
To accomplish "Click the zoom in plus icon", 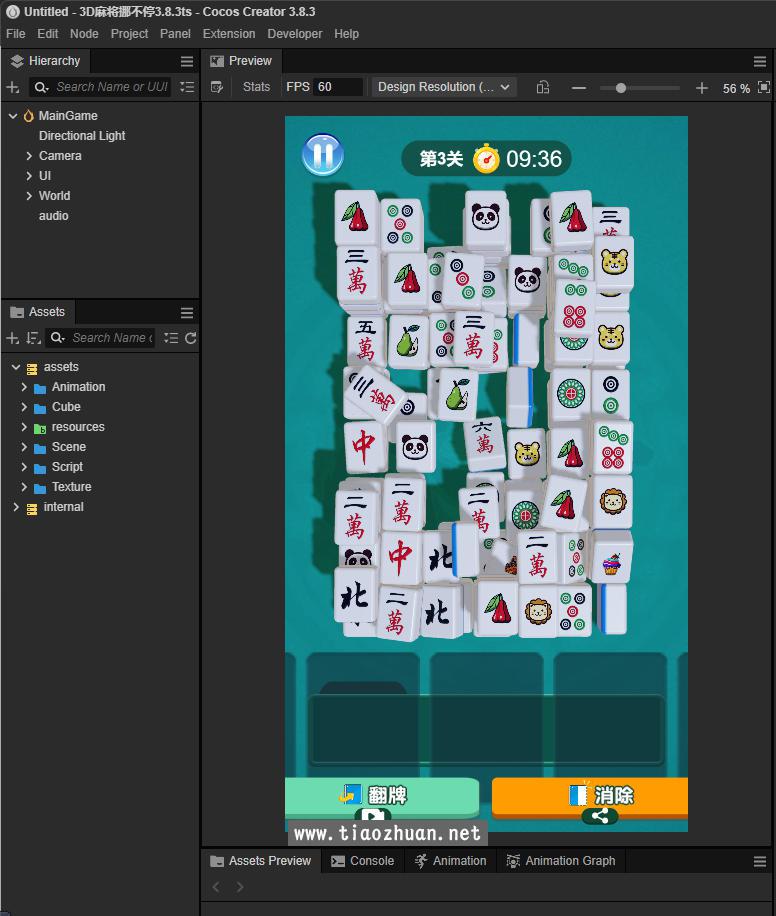I will 702,88.
